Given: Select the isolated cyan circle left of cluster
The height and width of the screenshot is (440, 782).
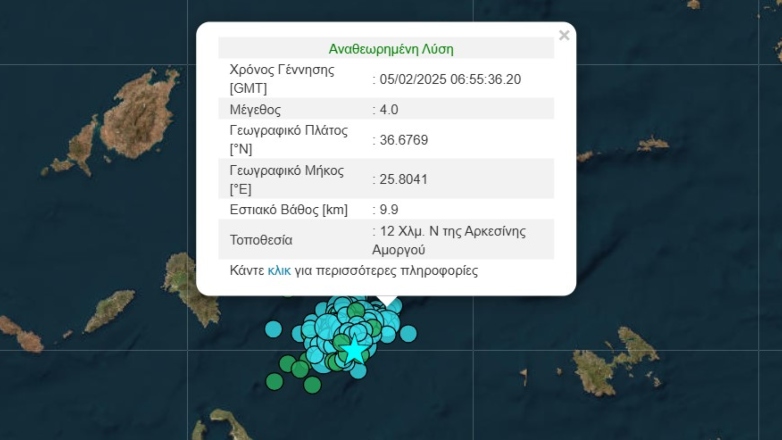Looking at the screenshot, I should coord(273,328).
